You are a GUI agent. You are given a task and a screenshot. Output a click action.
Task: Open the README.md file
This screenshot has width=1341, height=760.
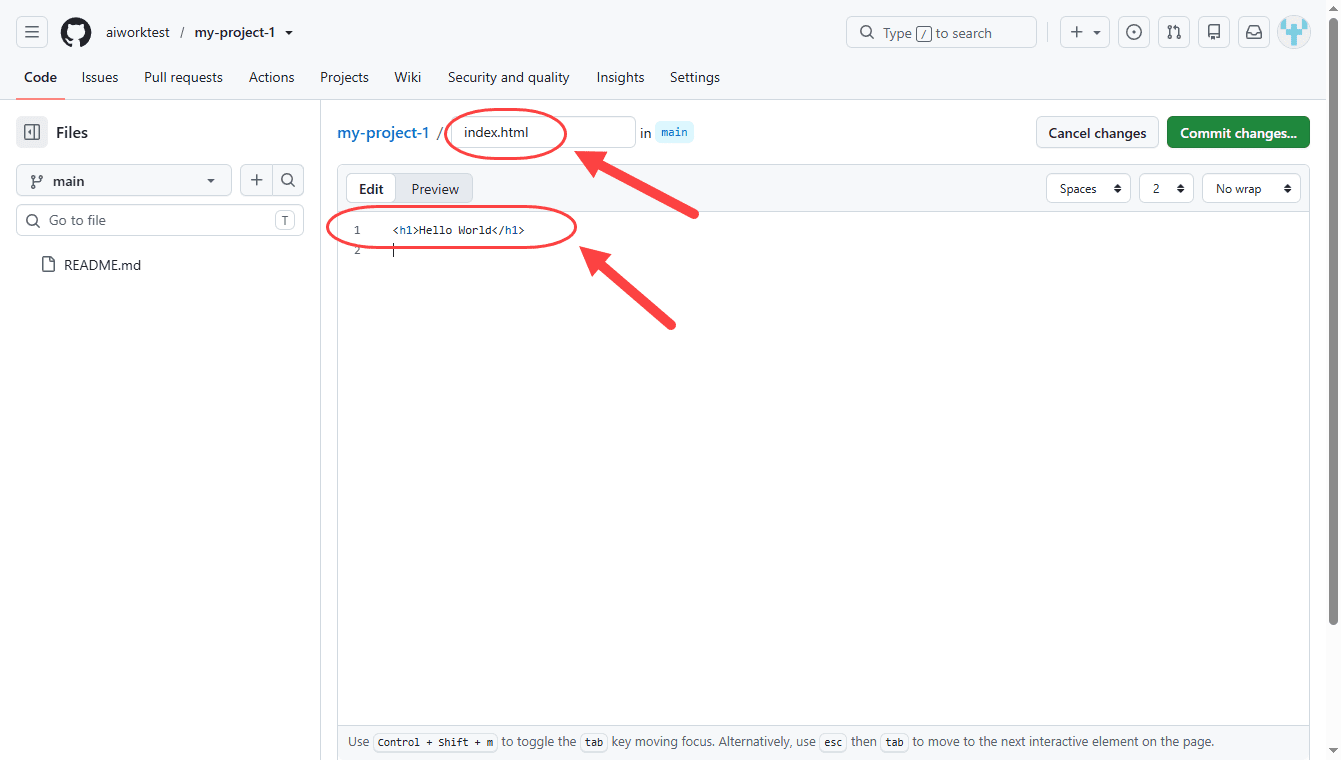102,265
